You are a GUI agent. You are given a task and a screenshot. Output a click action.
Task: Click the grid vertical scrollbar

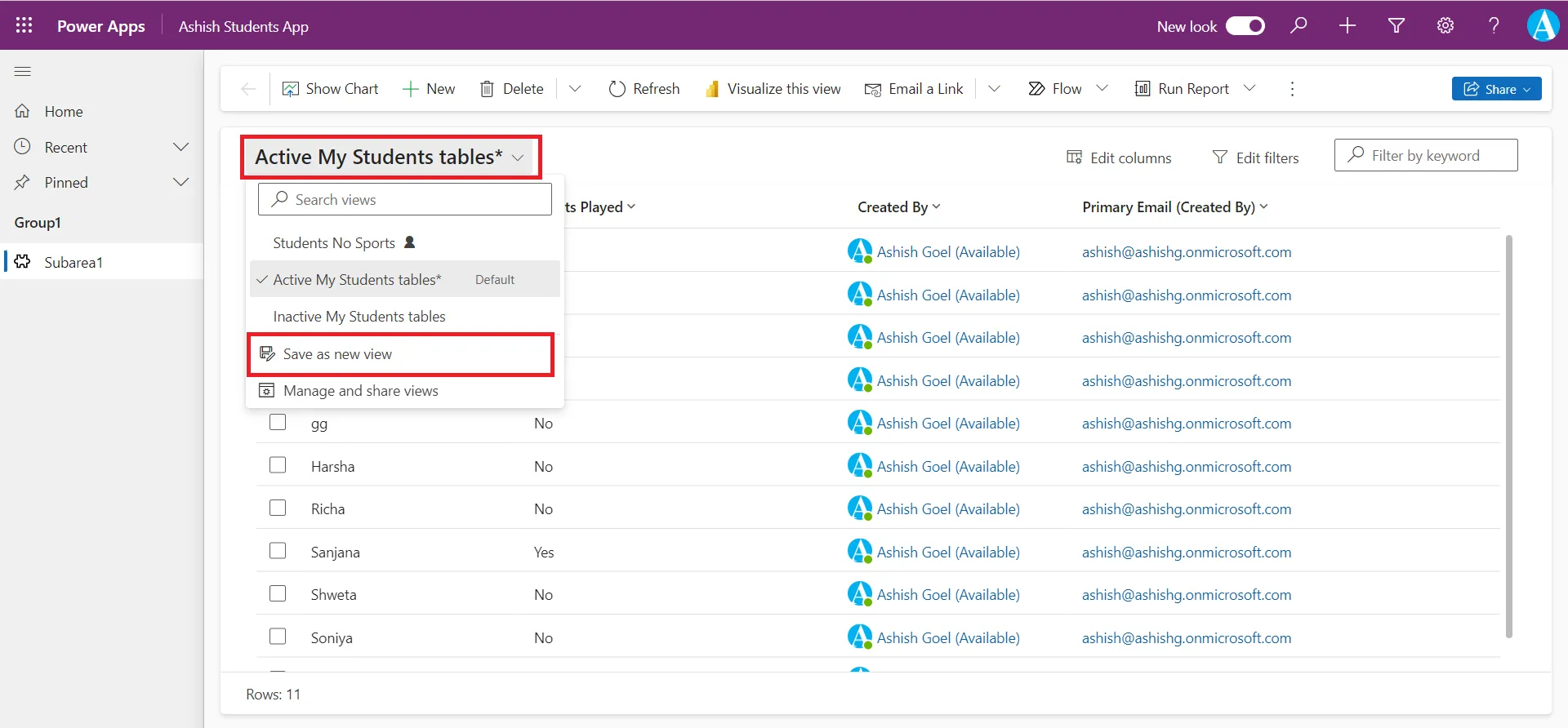click(1508, 437)
